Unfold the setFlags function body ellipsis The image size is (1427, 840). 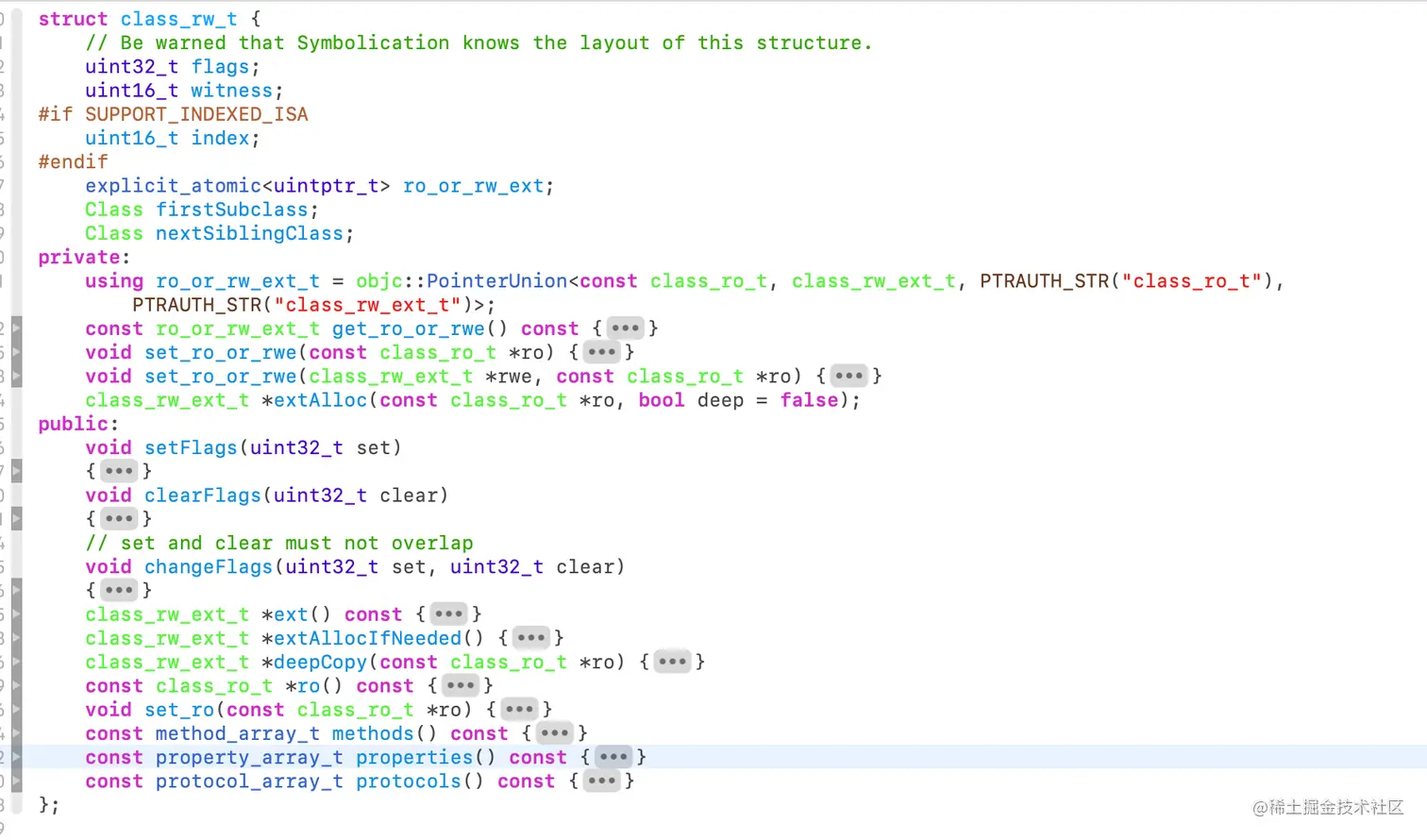(x=119, y=471)
